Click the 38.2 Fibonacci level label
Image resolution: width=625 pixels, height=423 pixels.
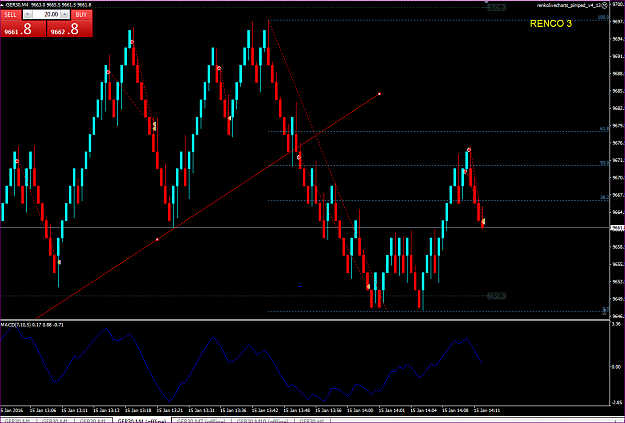604,197
